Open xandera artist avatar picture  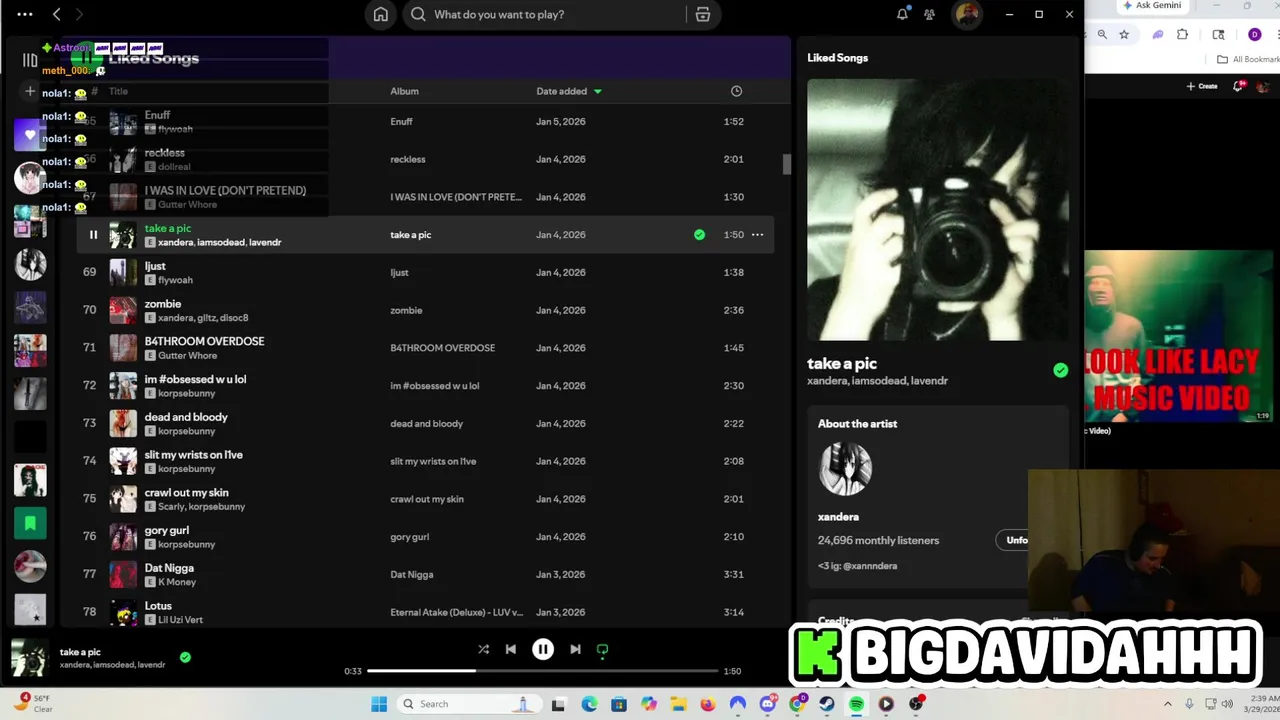845,468
